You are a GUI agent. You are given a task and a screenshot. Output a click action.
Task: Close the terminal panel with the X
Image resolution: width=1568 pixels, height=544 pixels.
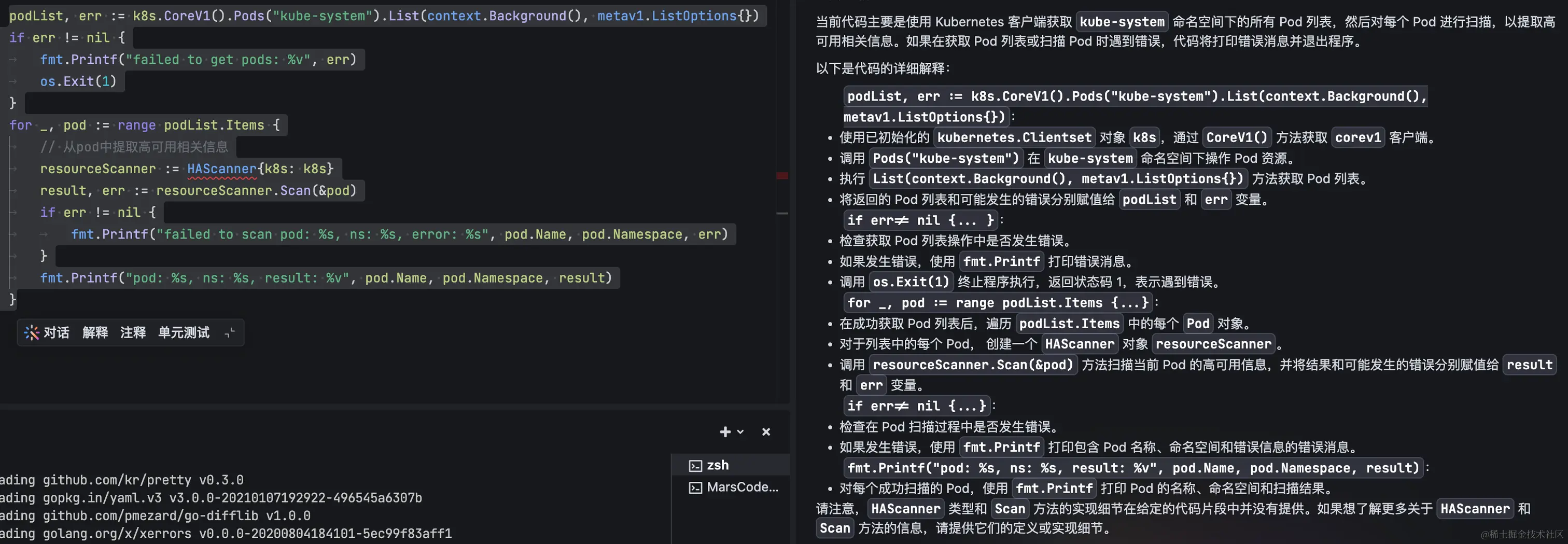coord(766,432)
